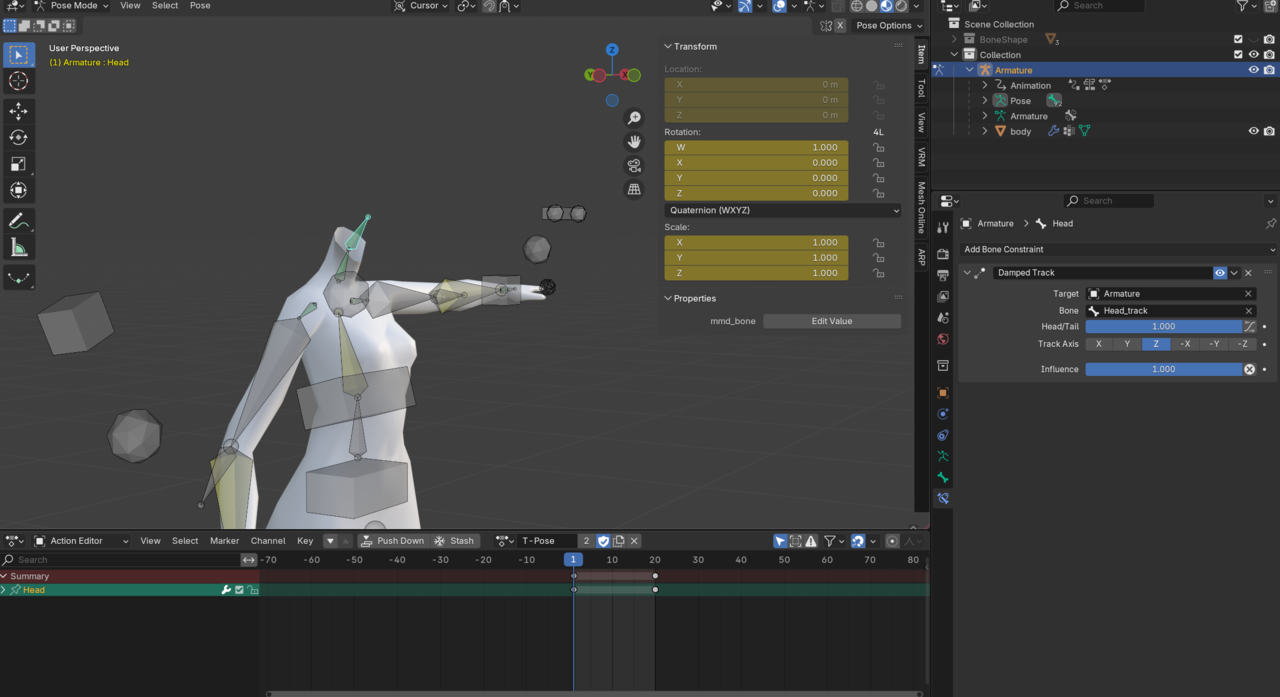Open the World properties tab
The height and width of the screenshot is (697, 1280).
coord(943,339)
